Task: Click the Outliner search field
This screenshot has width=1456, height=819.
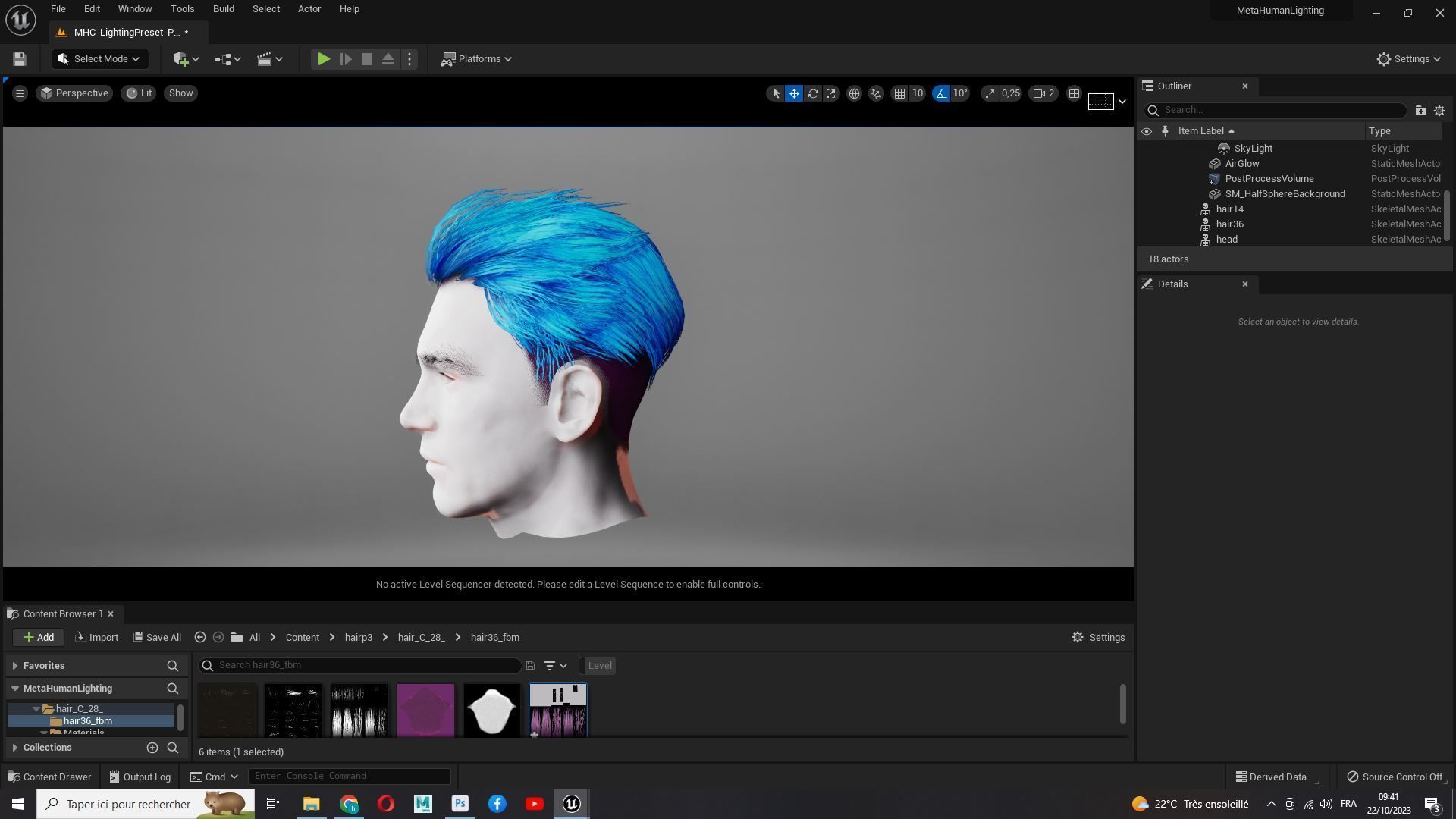Action: [1276, 110]
